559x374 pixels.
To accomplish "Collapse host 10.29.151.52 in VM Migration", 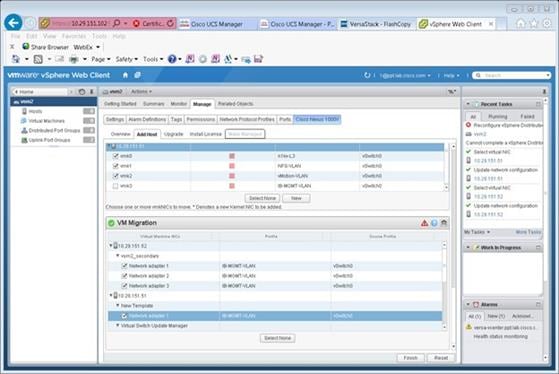I will coord(111,246).
